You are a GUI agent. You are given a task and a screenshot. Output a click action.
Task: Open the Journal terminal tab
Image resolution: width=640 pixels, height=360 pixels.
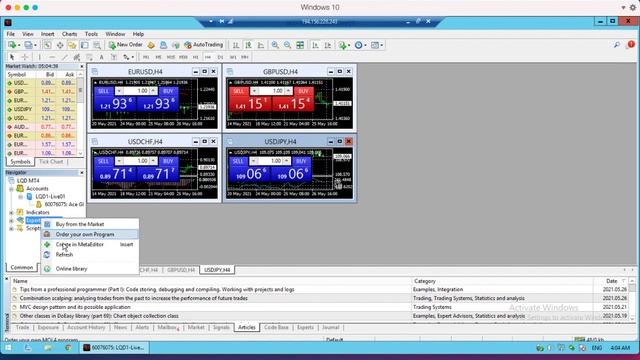tap(331, 327)
